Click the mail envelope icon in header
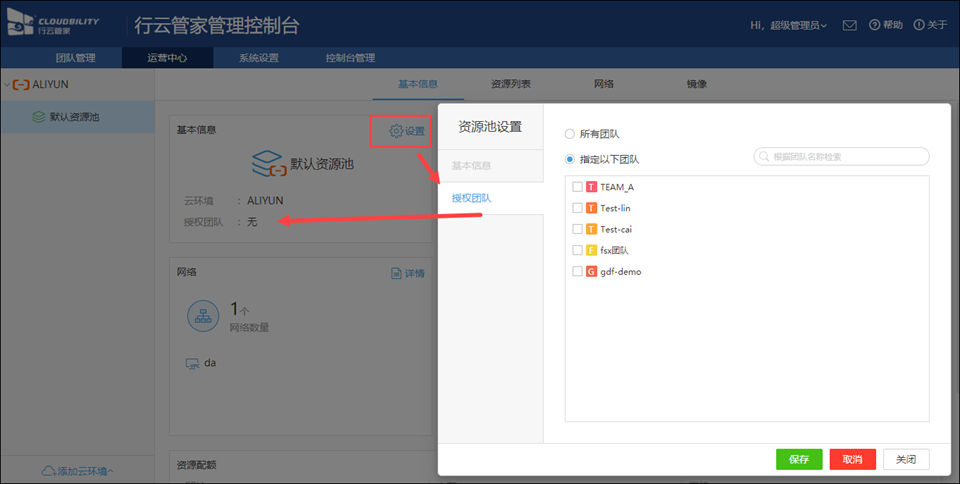The height and width of the screenshot is (484, 960). [x=849, y=25]
